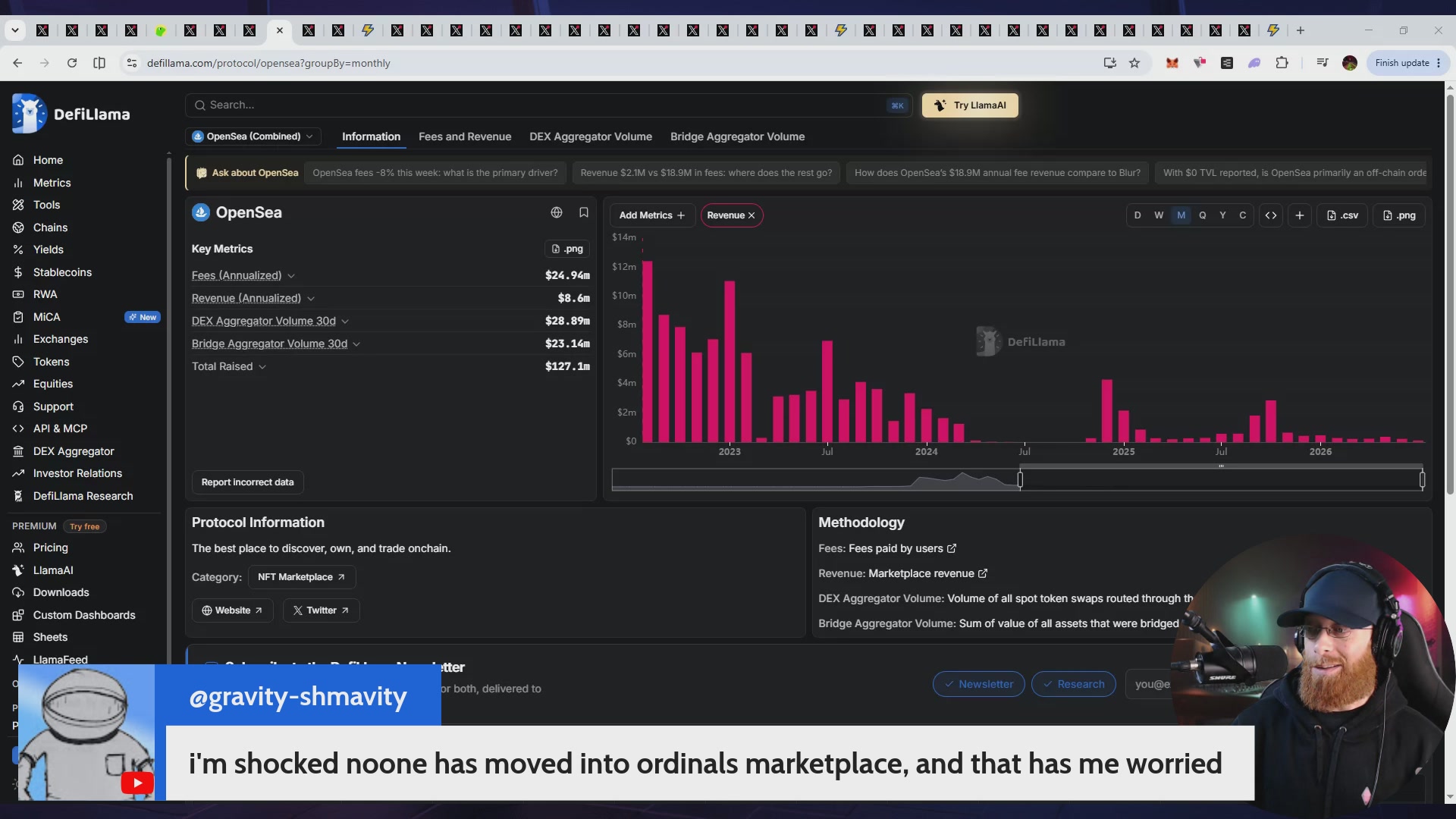The width and height of the screenshot is (1456, 819).
Task: Switch to DEX Aggregator Volume tab
Action: [591, 136]
